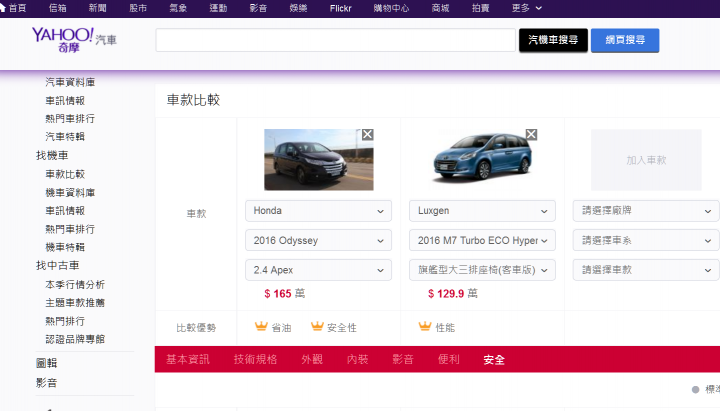The height and width of the screenshot is (411, 720).
Task: Open 購物中心 in the top navigation
Action: tap(391, 8)
